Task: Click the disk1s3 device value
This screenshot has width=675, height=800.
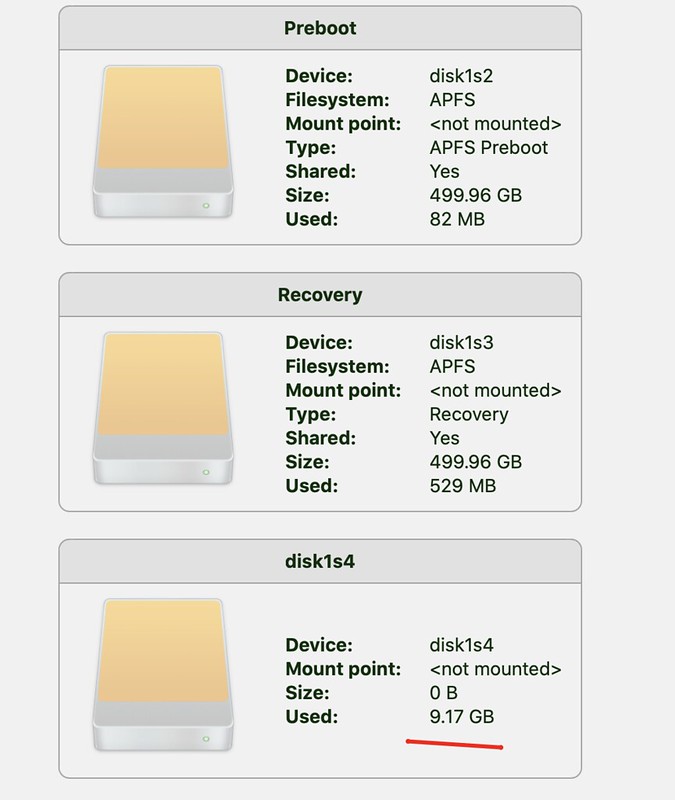Action: coord(461,342)
